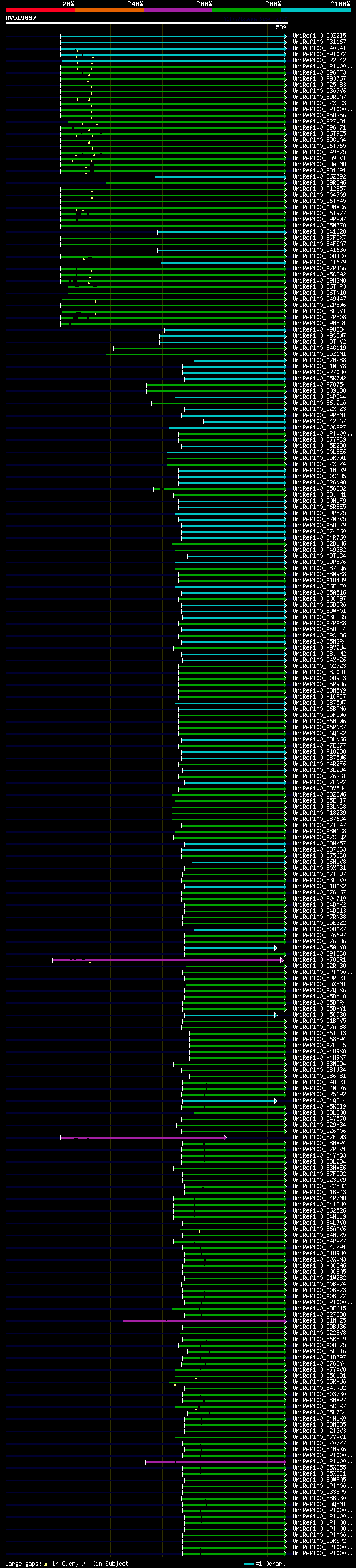Click the white query sequence bar
Viewport: 356px width, 1568px height.
point(146,23)
